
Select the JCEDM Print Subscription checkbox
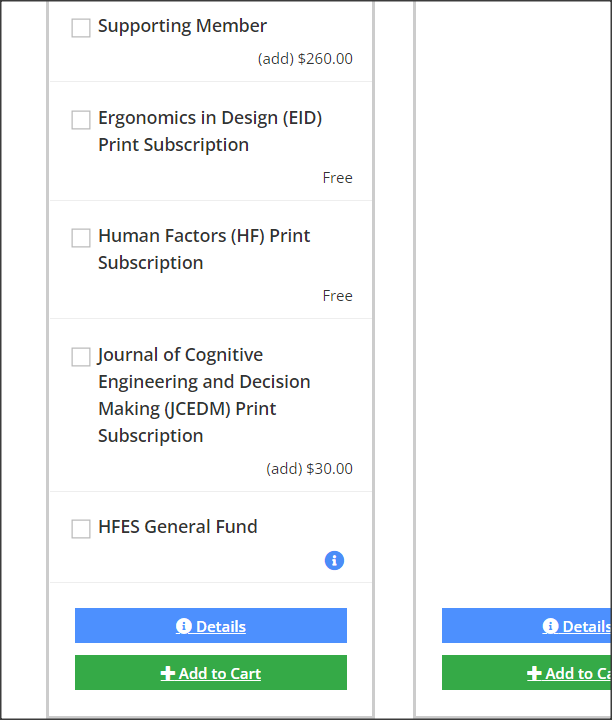pos(81,357)
